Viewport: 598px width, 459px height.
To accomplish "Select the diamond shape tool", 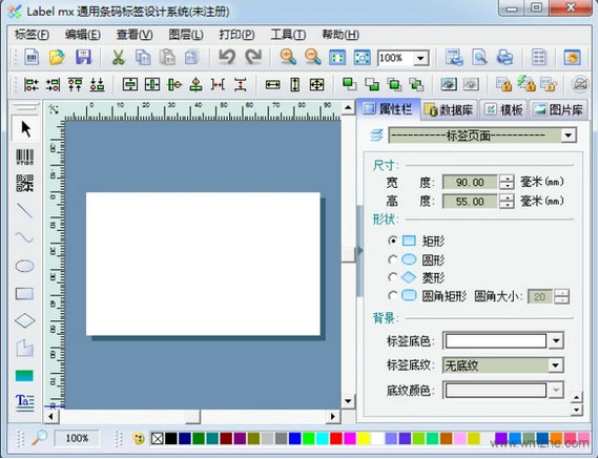I will (25, 321).
